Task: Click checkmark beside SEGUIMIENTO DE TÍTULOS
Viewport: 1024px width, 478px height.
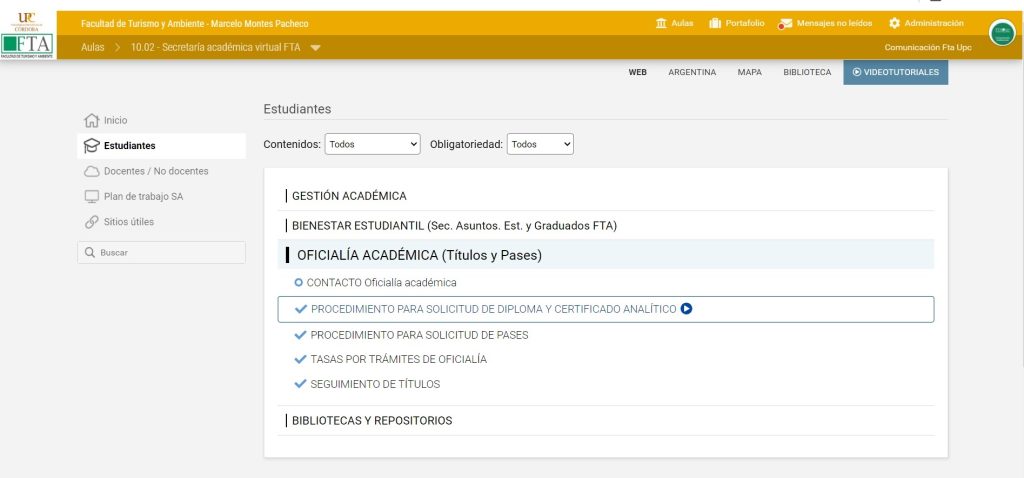Action: coord(300,384)
